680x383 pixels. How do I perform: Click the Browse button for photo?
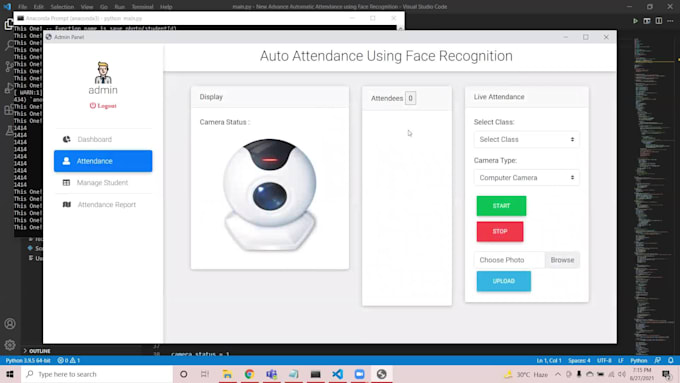coord(562,260)
